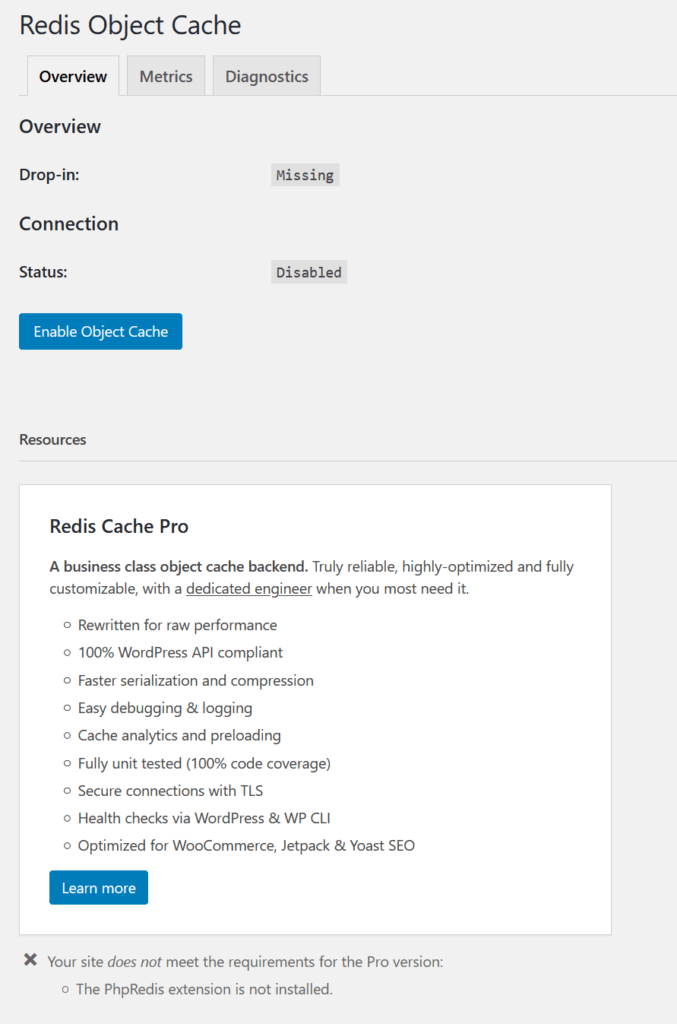Image resolution: width=677 pixels, height=1024 pixels.
Task: Click the Status label
Action: 43,272
